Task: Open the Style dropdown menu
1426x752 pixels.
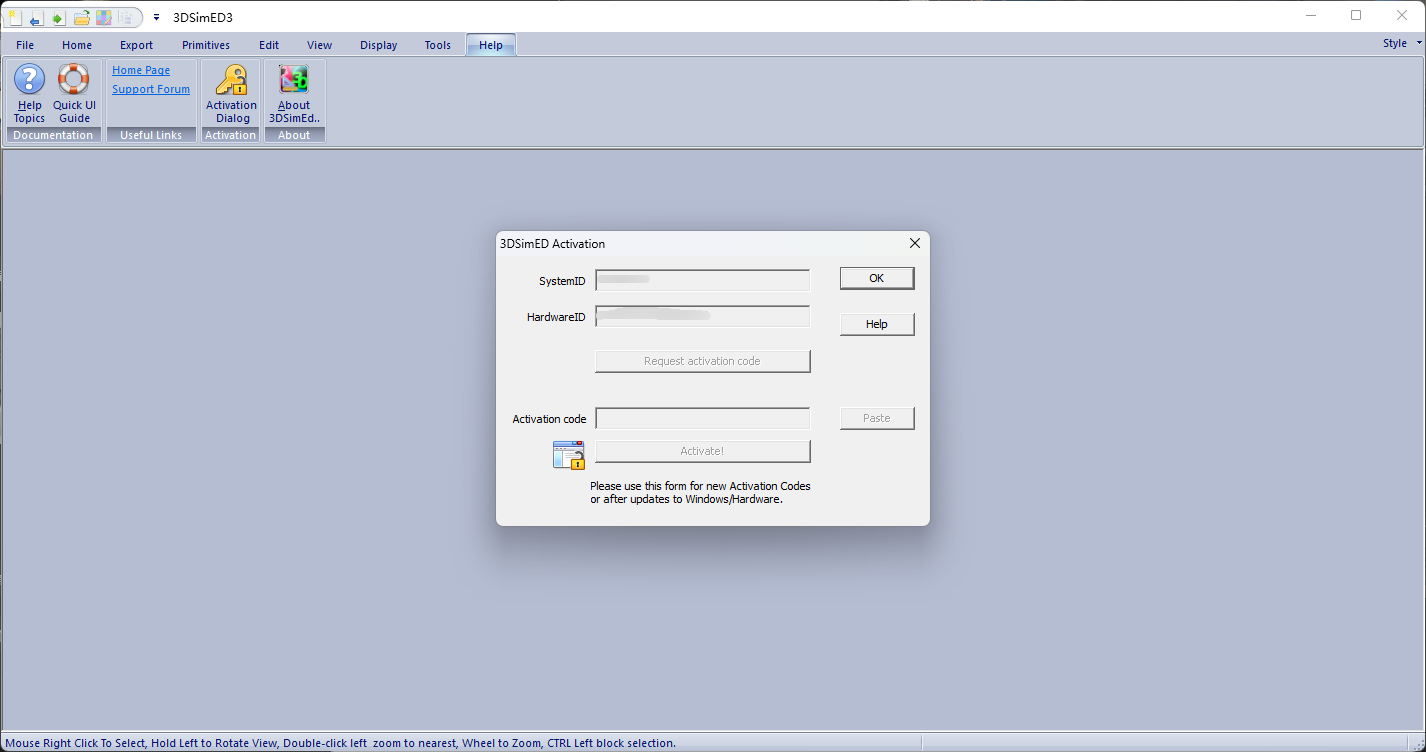Action: (1402, 43)
